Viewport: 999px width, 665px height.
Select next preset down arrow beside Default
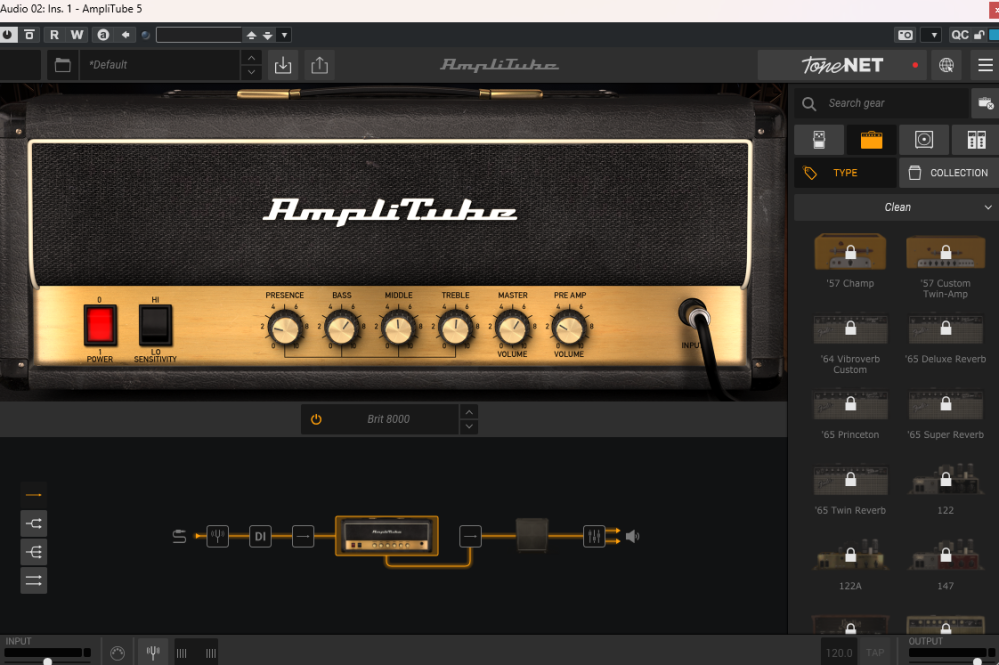click(251, 72)
